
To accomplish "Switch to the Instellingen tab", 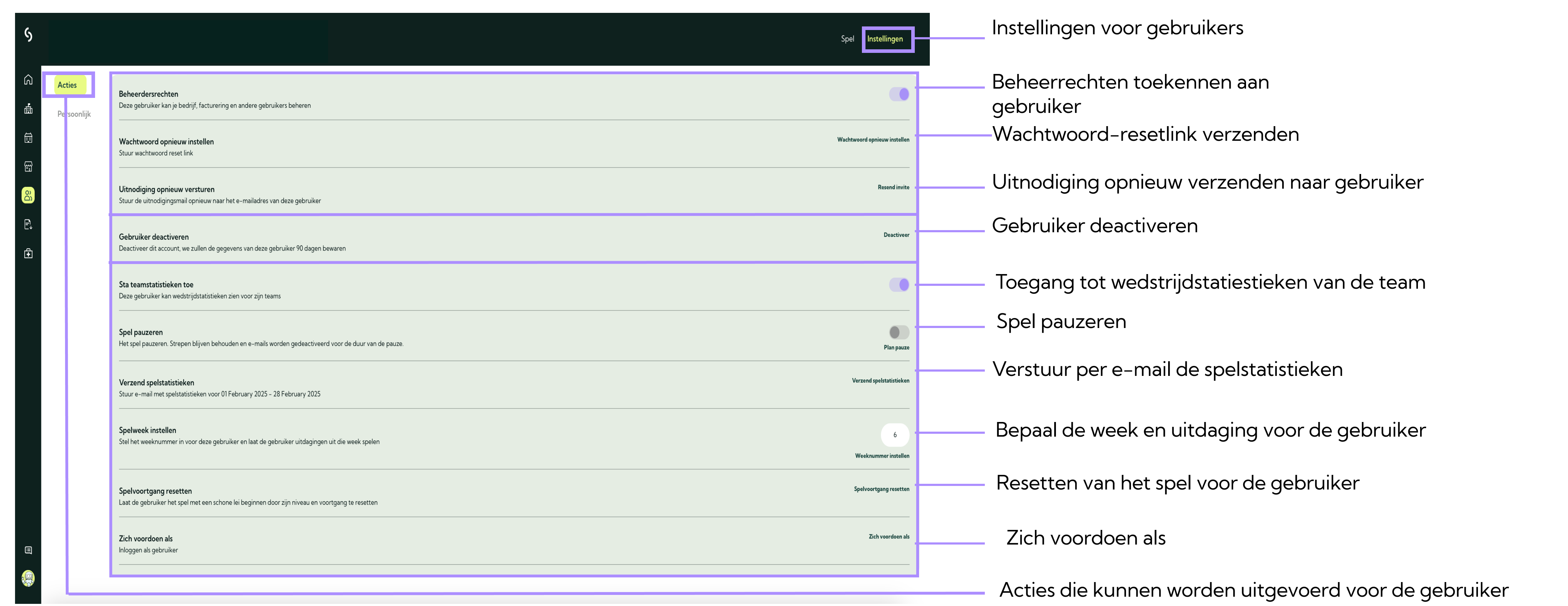I will [885, 39].
